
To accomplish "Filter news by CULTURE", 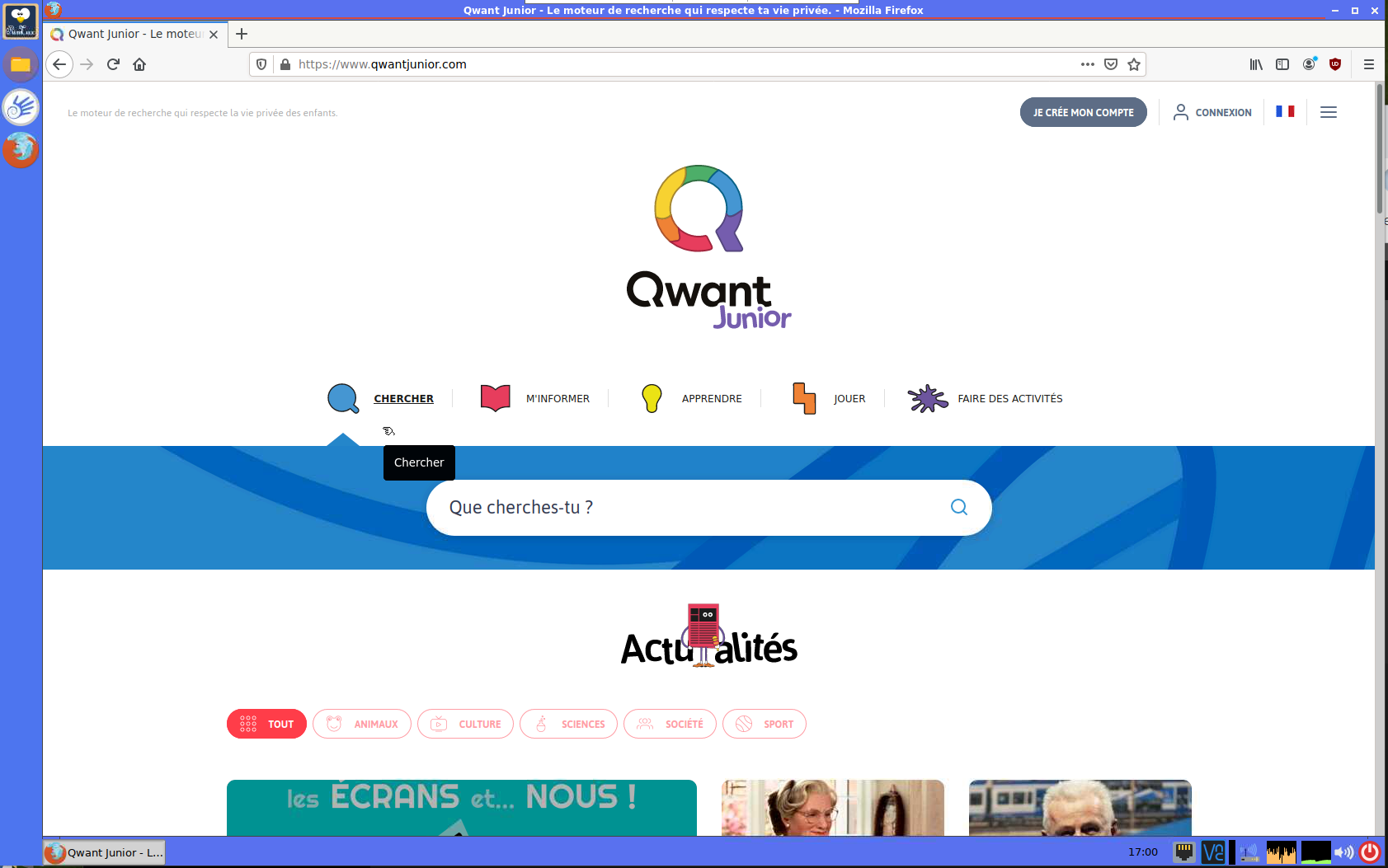I will point(465,724).
